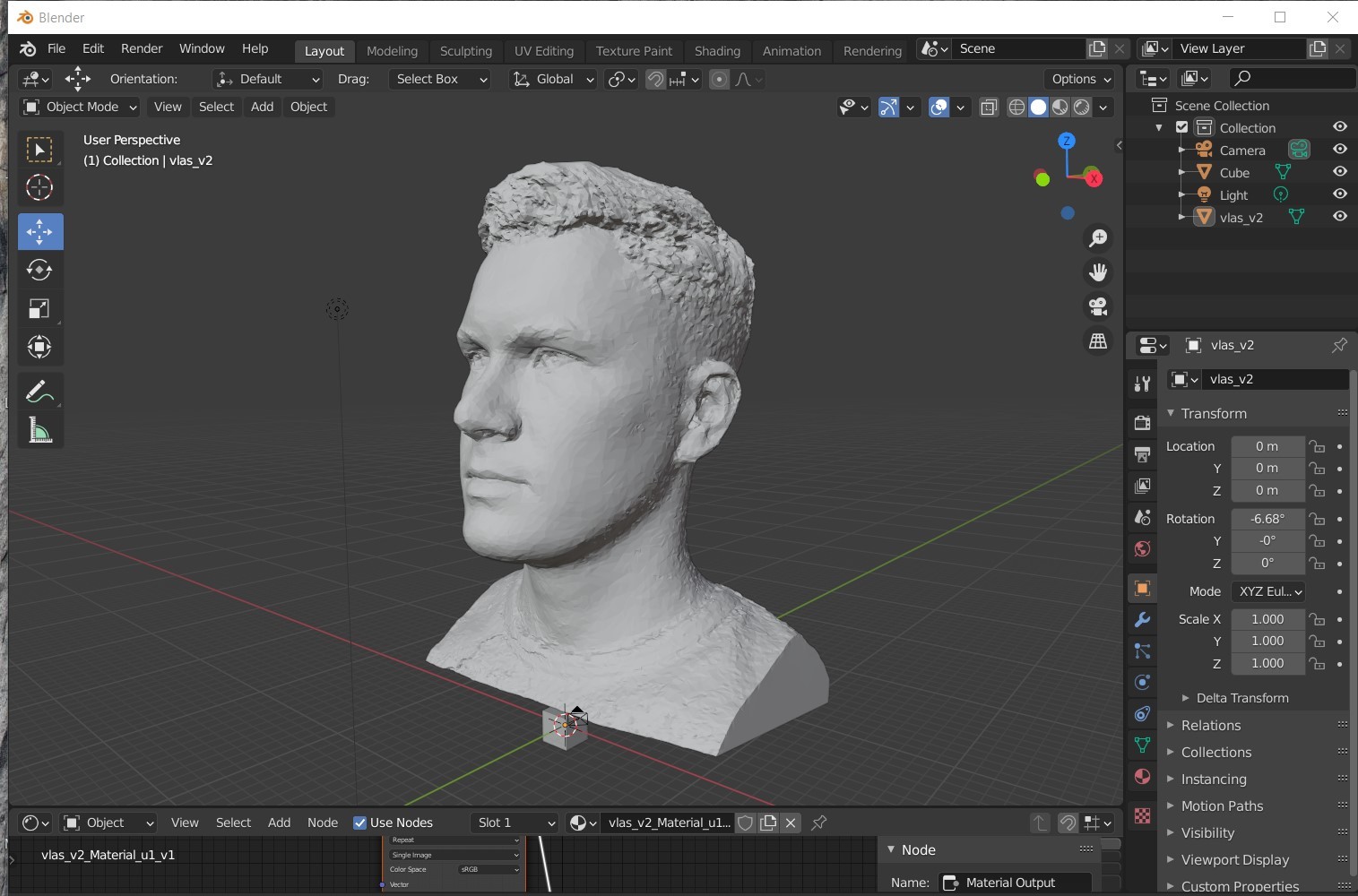Click the Options button in header
Image resolution: width=1358 pixels, height=896 pixels.
(x=1080, y=79)
